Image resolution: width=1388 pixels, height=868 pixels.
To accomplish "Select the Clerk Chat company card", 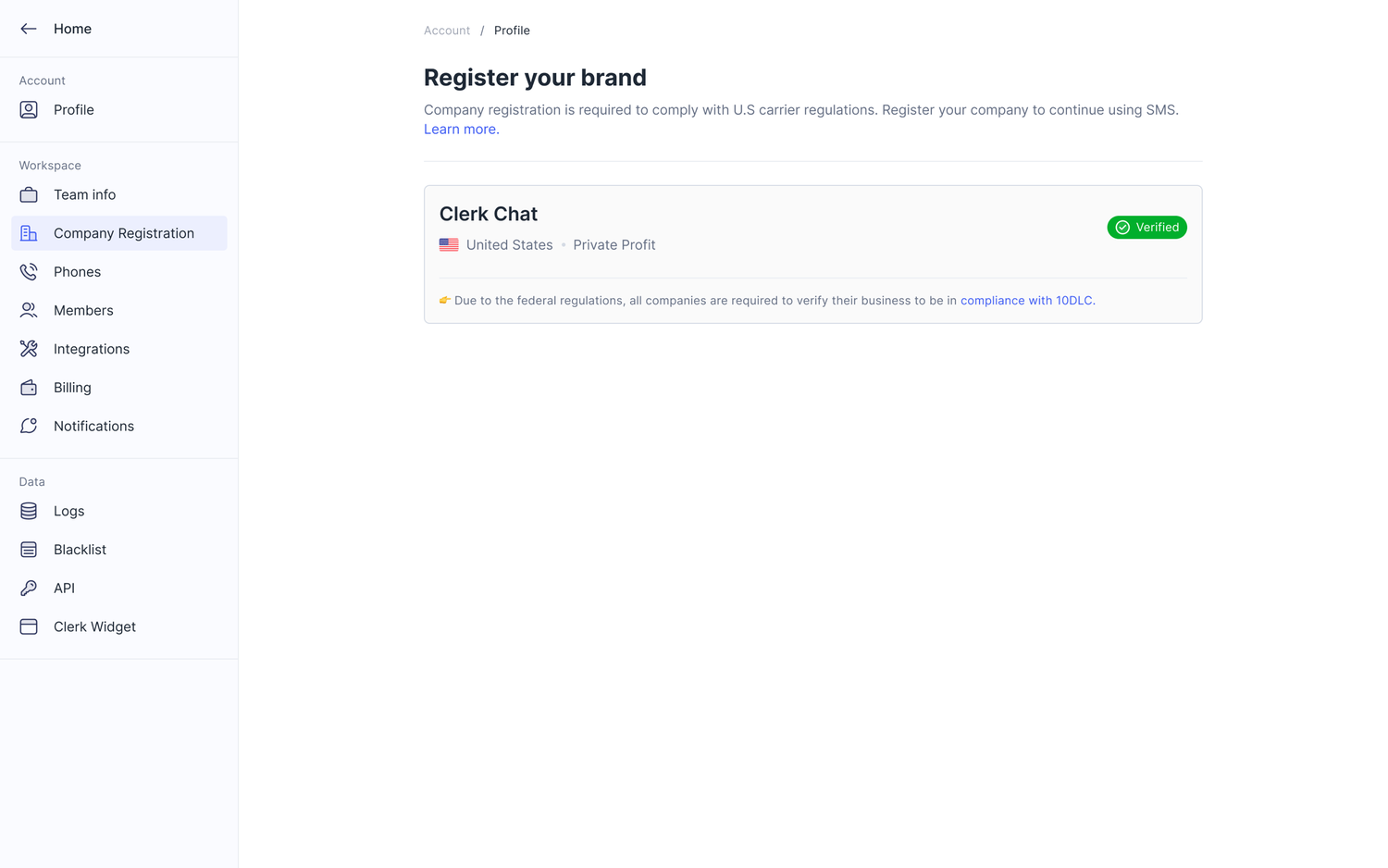I will [x=812, y=254].
